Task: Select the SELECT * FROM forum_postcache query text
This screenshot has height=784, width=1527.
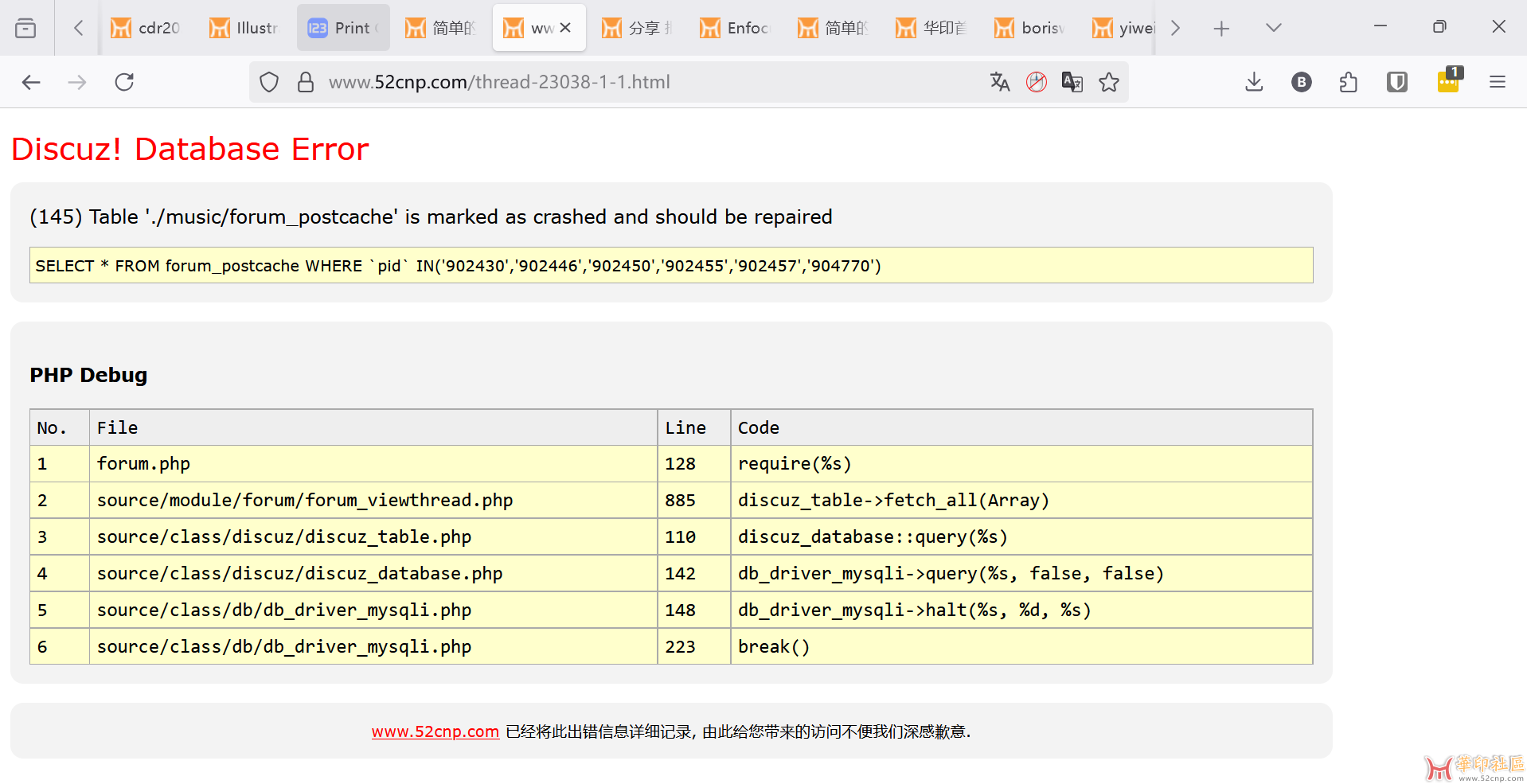Action: point(458,266)
